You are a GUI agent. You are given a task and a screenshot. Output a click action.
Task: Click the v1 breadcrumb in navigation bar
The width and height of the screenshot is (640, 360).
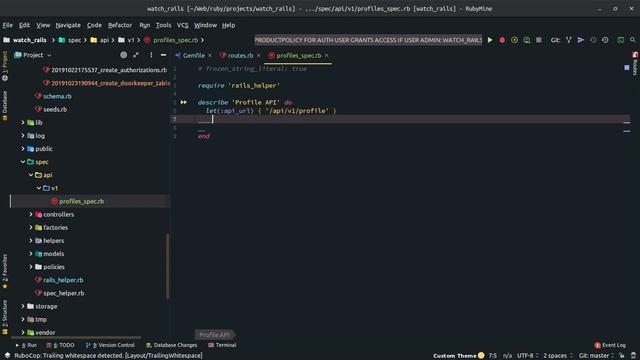(x=127, y=40)
